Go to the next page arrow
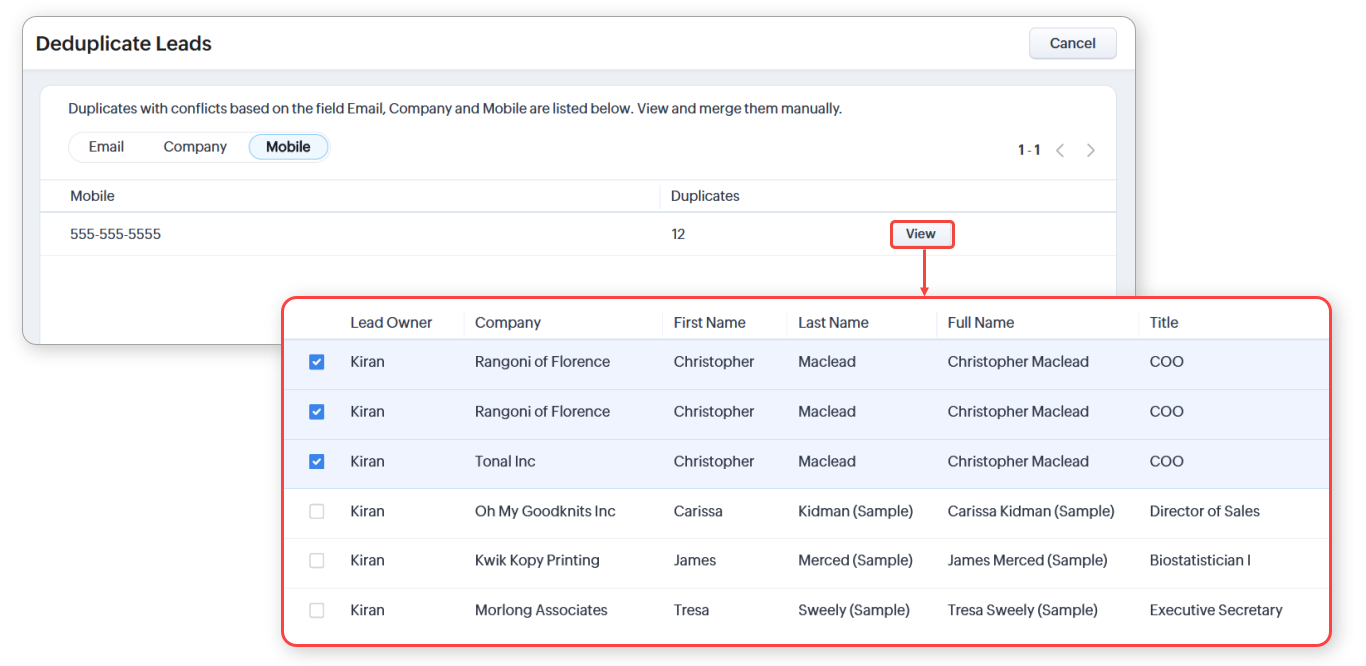Image resolution: width=1366 pixels, height=666 pixels. coord(1091,150)
